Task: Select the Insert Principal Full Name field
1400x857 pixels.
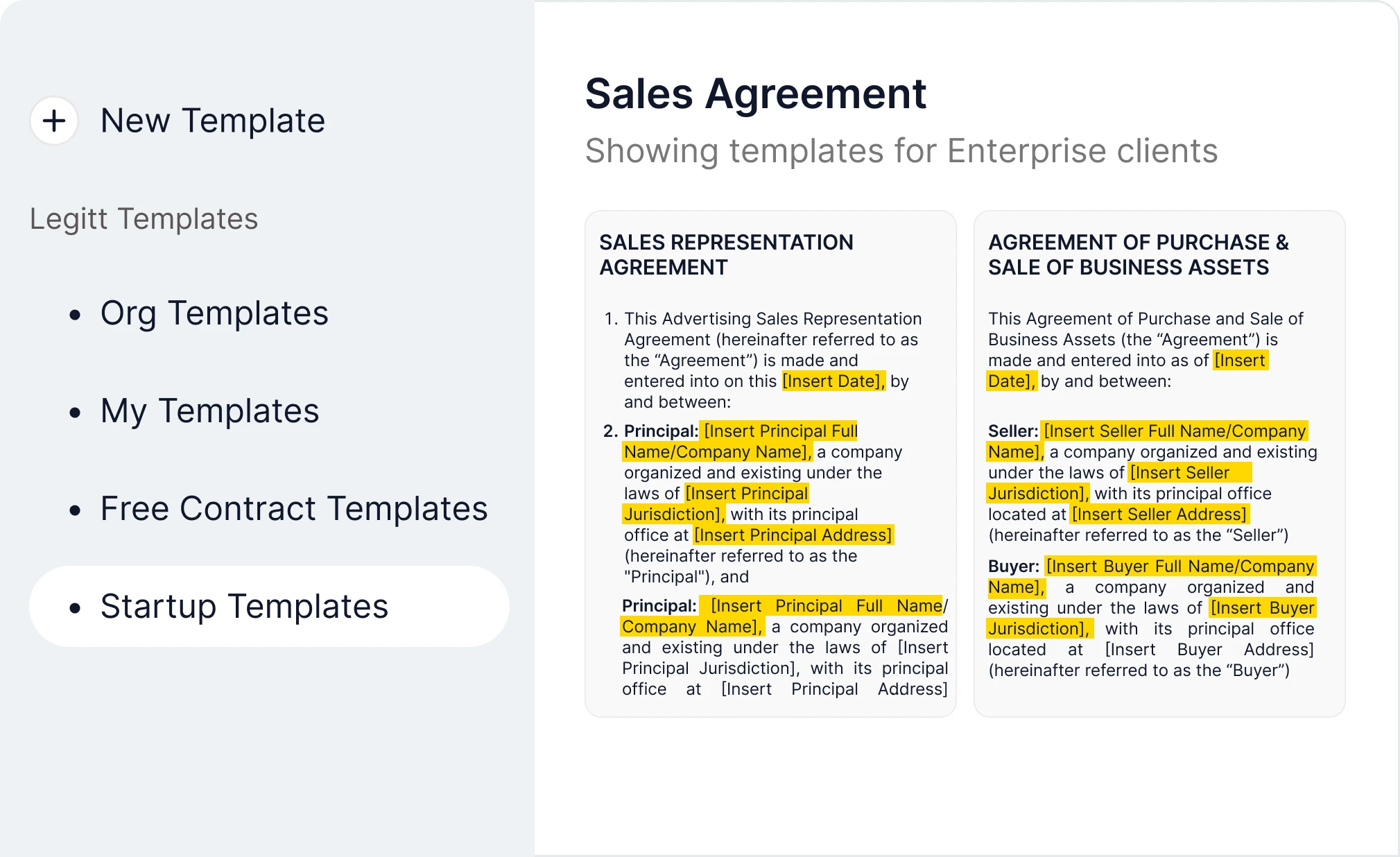Action: pos(779,431)
